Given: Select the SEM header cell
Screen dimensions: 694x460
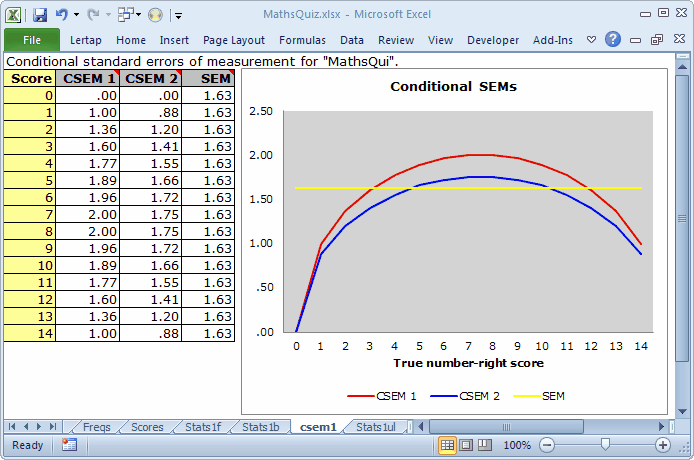Looking at the screenshot, I should click(x=208, y=78).
